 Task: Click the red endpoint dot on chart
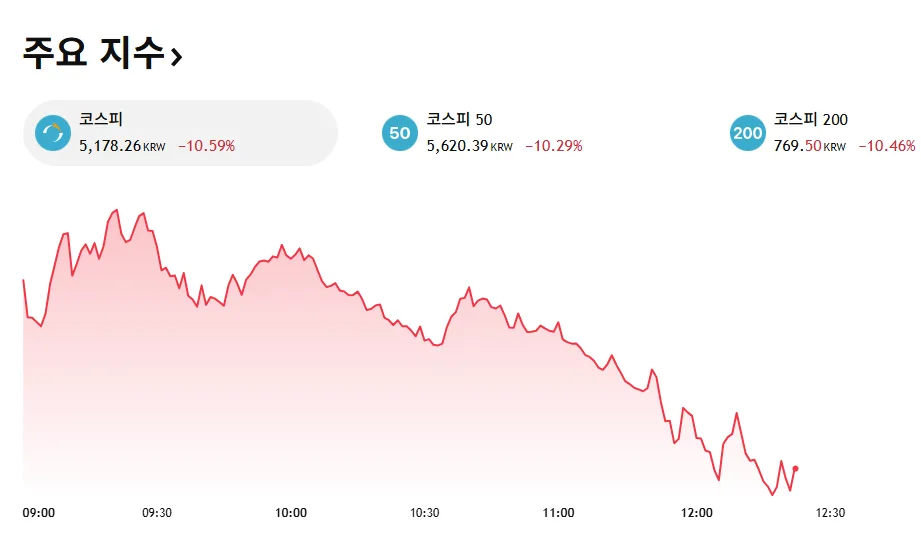click(x=795, y=468)
